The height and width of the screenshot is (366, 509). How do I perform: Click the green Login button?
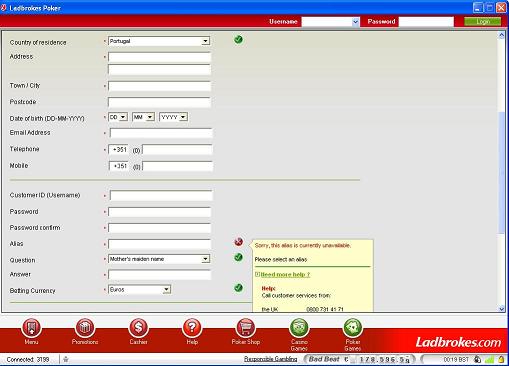pyautogui.click(x=483, y=22)
